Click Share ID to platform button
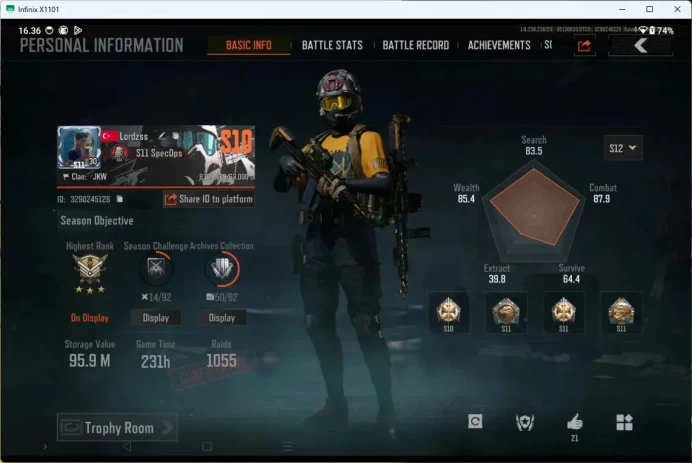 (x=209, y=199)
